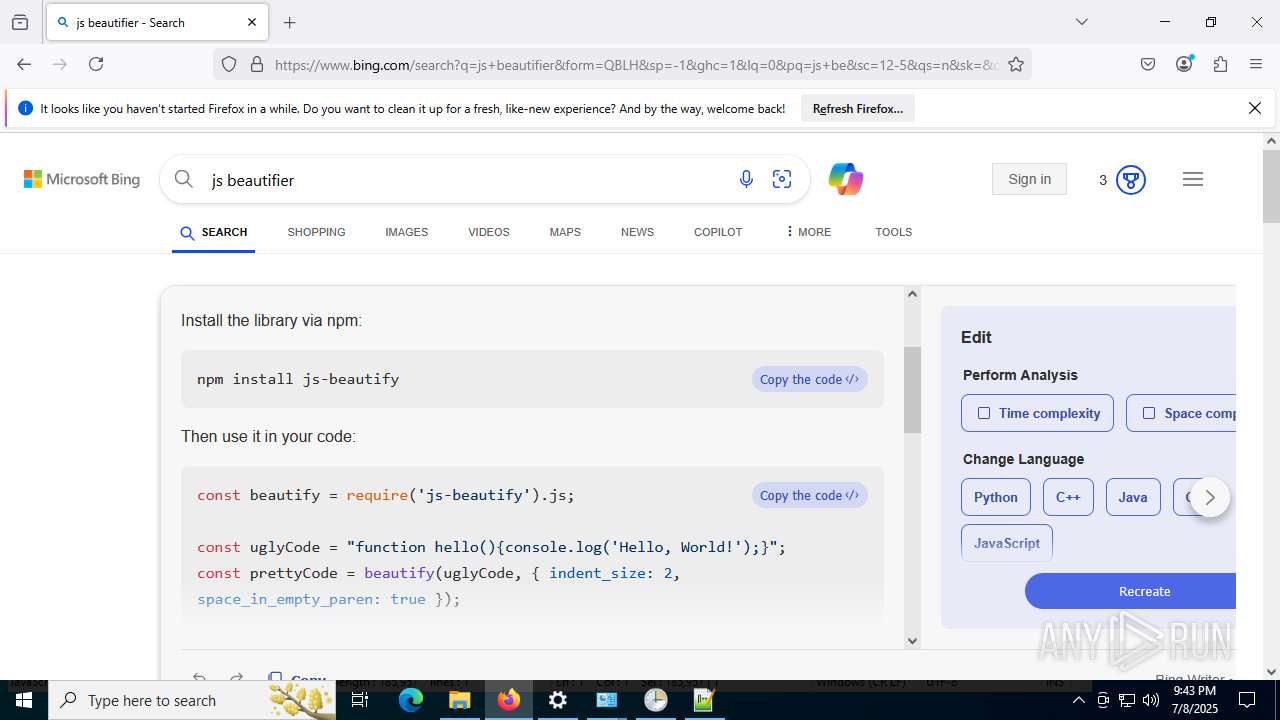Click the code panel scrollbar thumb
The height and width of the screenshot is (720, 1280).
[x=912, y=390]
